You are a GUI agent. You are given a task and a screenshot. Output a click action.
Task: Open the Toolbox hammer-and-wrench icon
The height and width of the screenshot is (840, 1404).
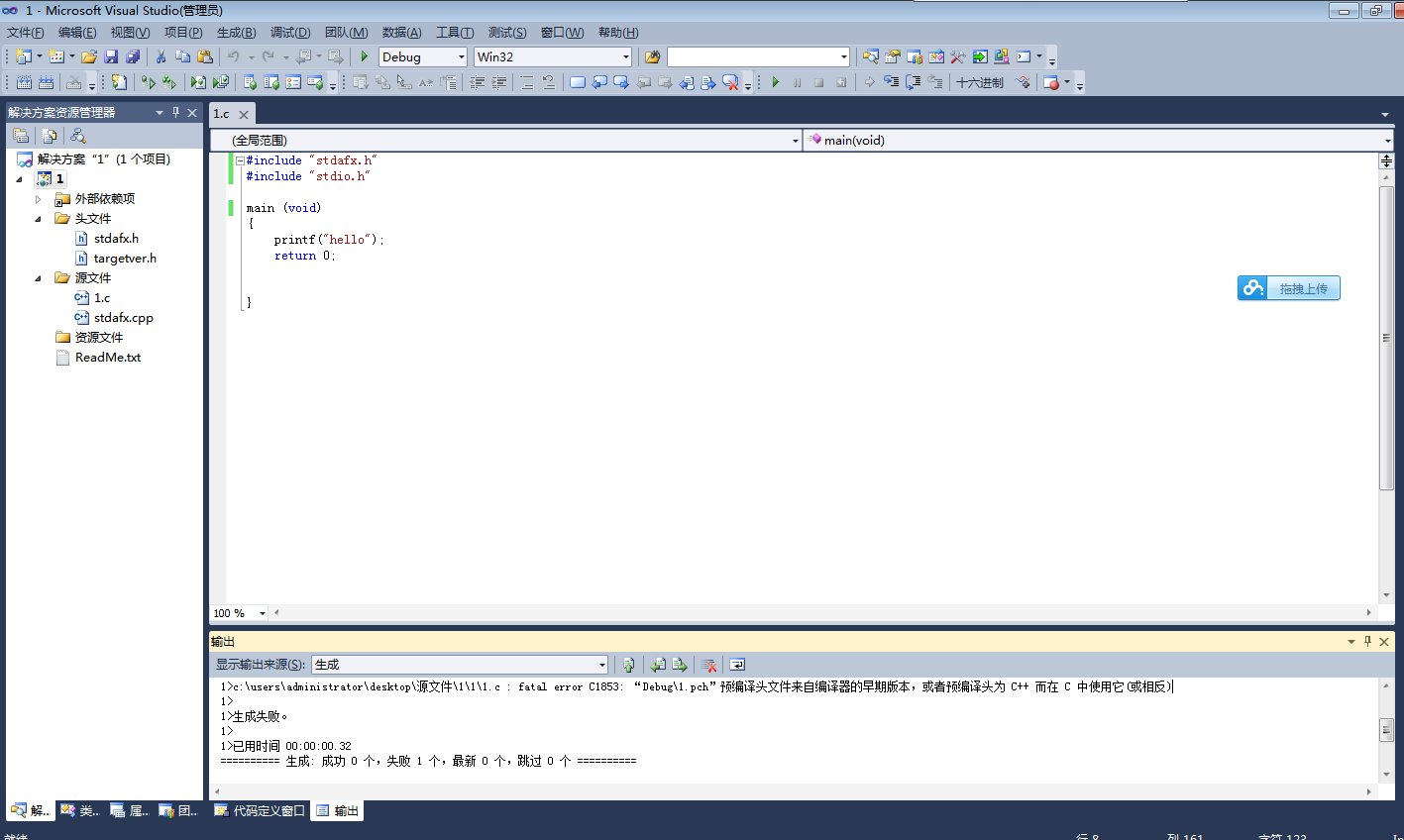[x=957, y=56]
